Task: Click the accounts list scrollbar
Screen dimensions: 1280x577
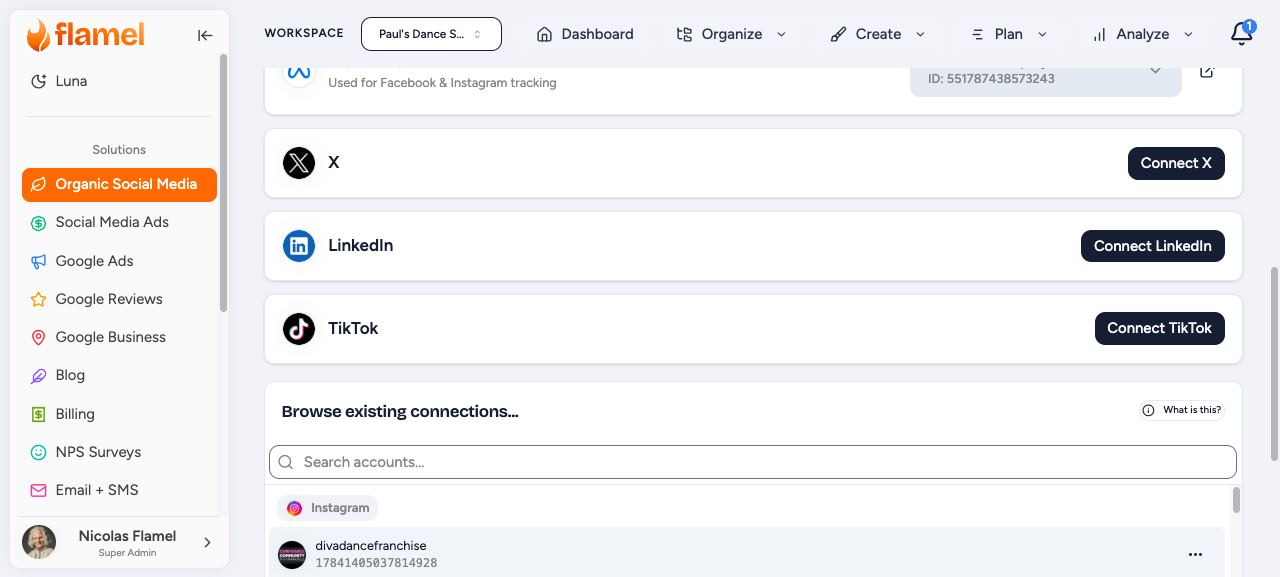Action: click(x=1236, y=500)
